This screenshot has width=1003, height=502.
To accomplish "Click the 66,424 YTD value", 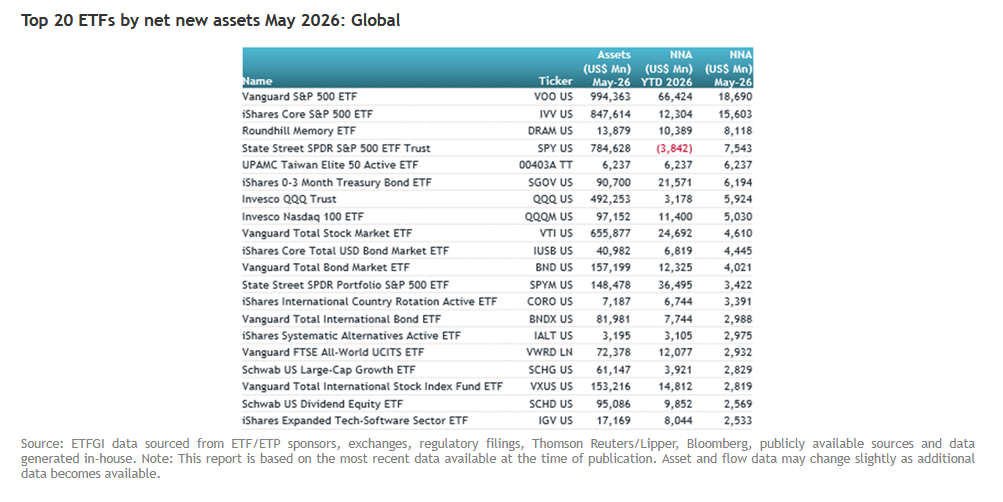I will point(675,97).
